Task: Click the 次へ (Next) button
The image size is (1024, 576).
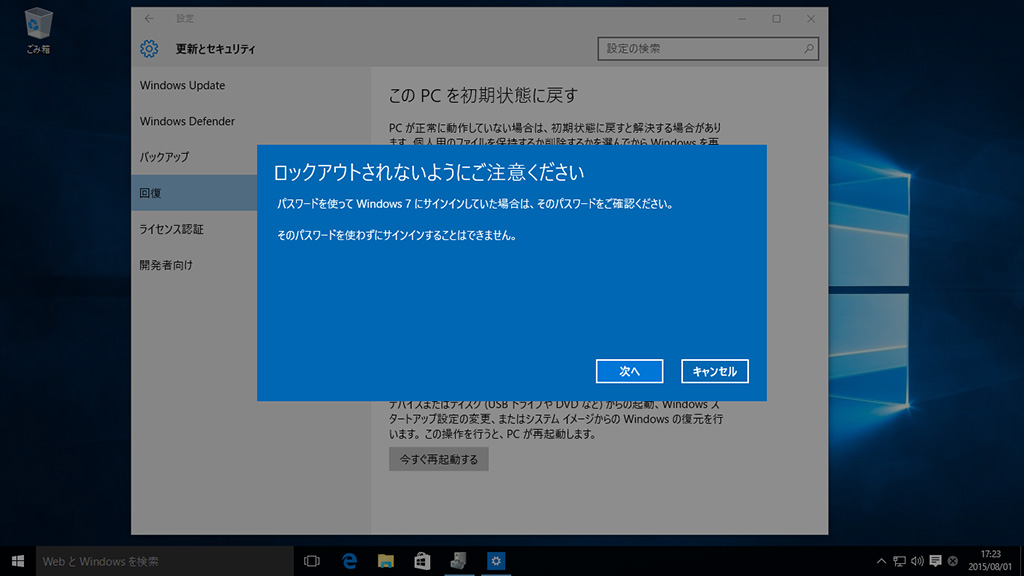Action: (629, 371)
